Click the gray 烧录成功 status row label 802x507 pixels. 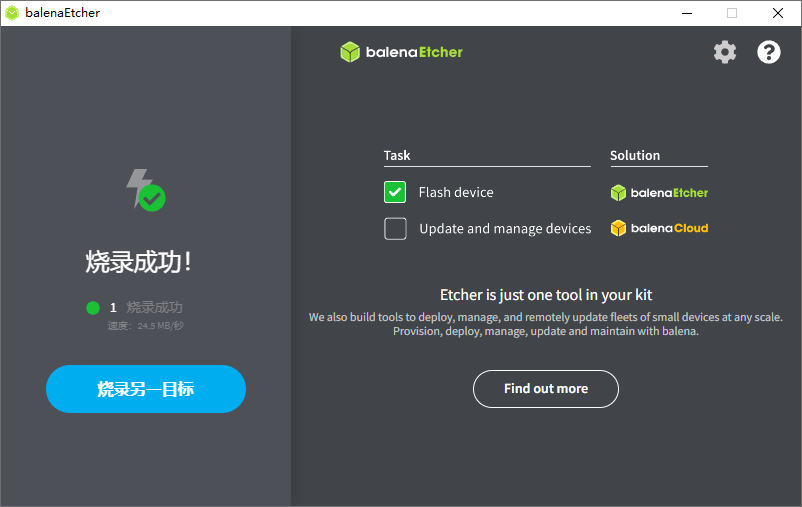point(154,307)
